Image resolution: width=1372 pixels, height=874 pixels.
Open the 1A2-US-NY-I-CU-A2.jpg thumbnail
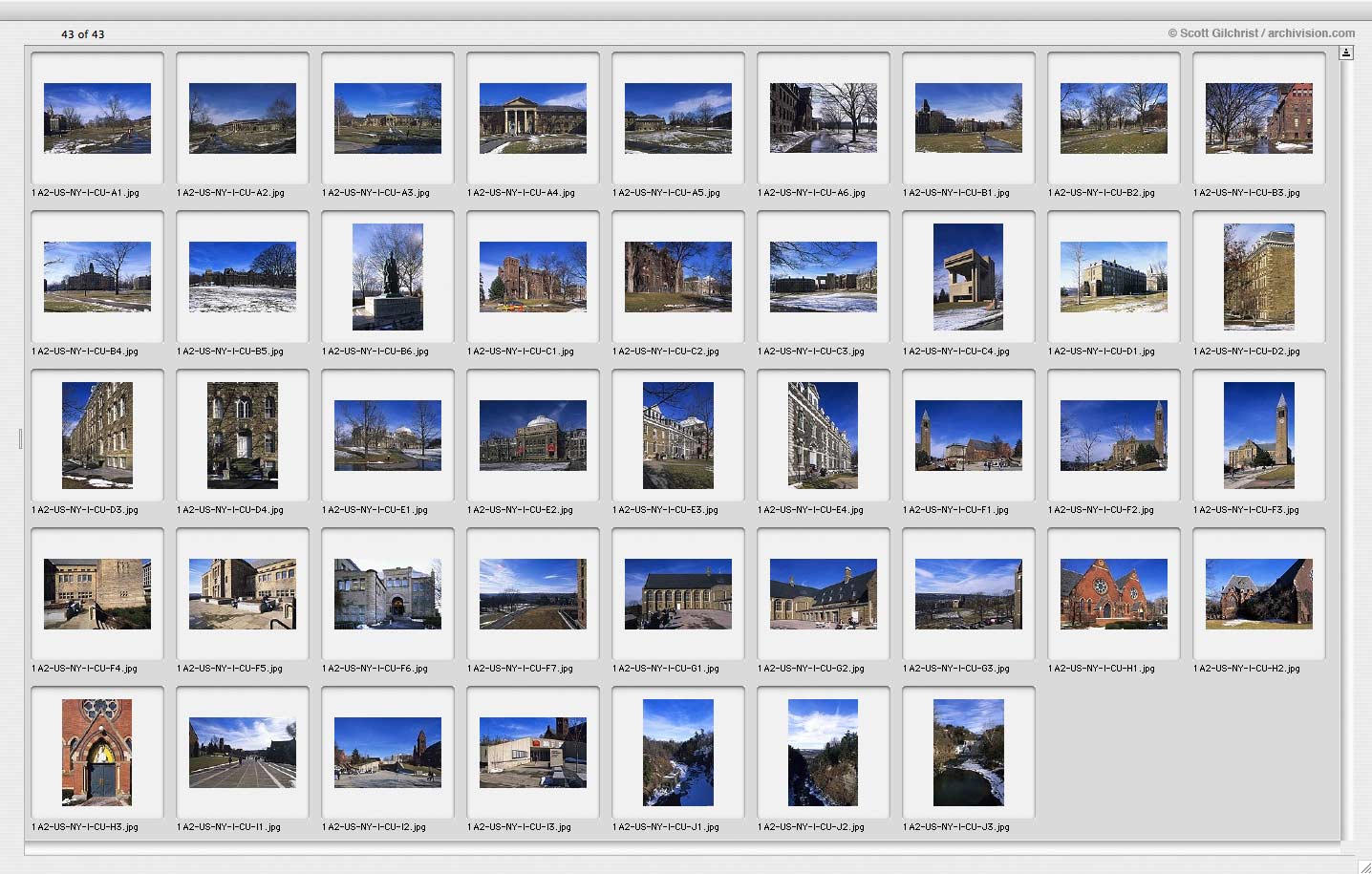click(x=243, y=118)
